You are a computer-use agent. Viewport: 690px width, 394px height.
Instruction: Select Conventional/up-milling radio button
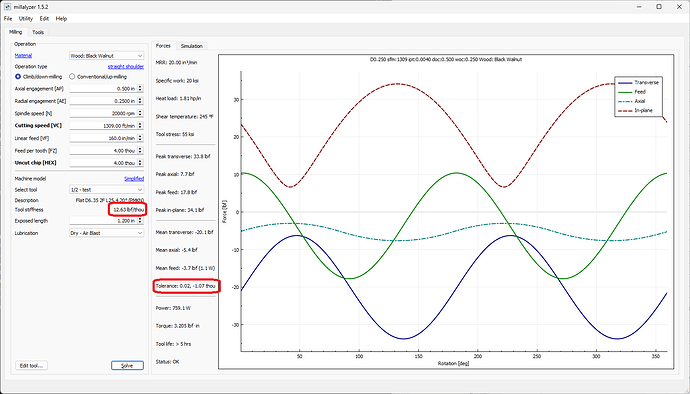tap(97, 77)
